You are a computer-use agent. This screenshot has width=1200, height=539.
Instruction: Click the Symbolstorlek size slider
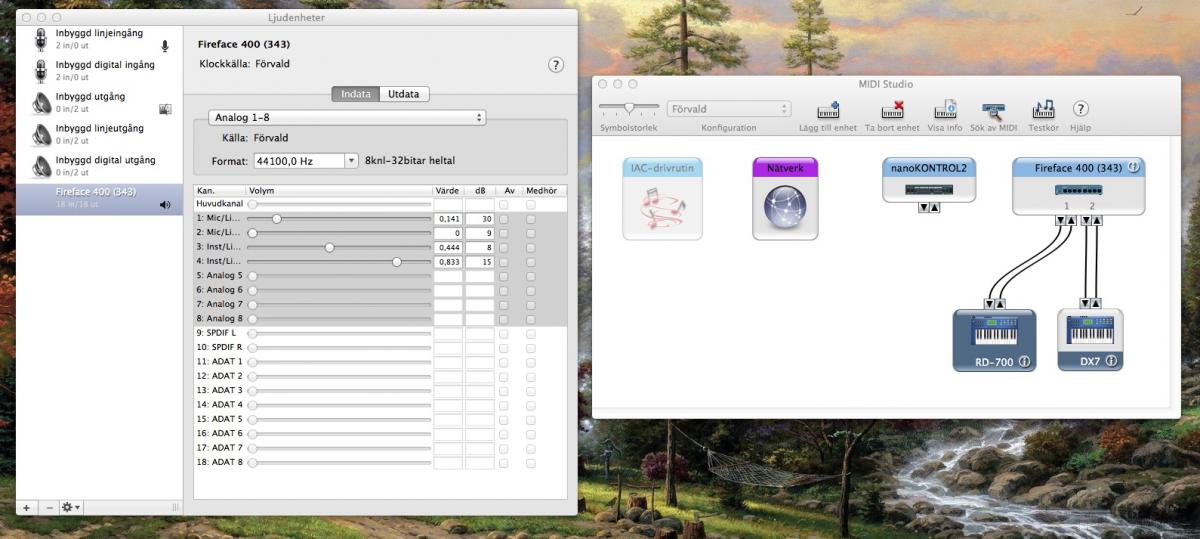(629, 107)
